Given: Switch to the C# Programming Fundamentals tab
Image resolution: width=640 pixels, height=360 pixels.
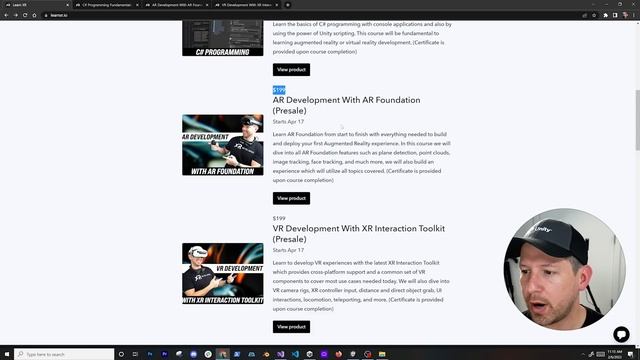Looking at the screenshot, I should 106,5.
